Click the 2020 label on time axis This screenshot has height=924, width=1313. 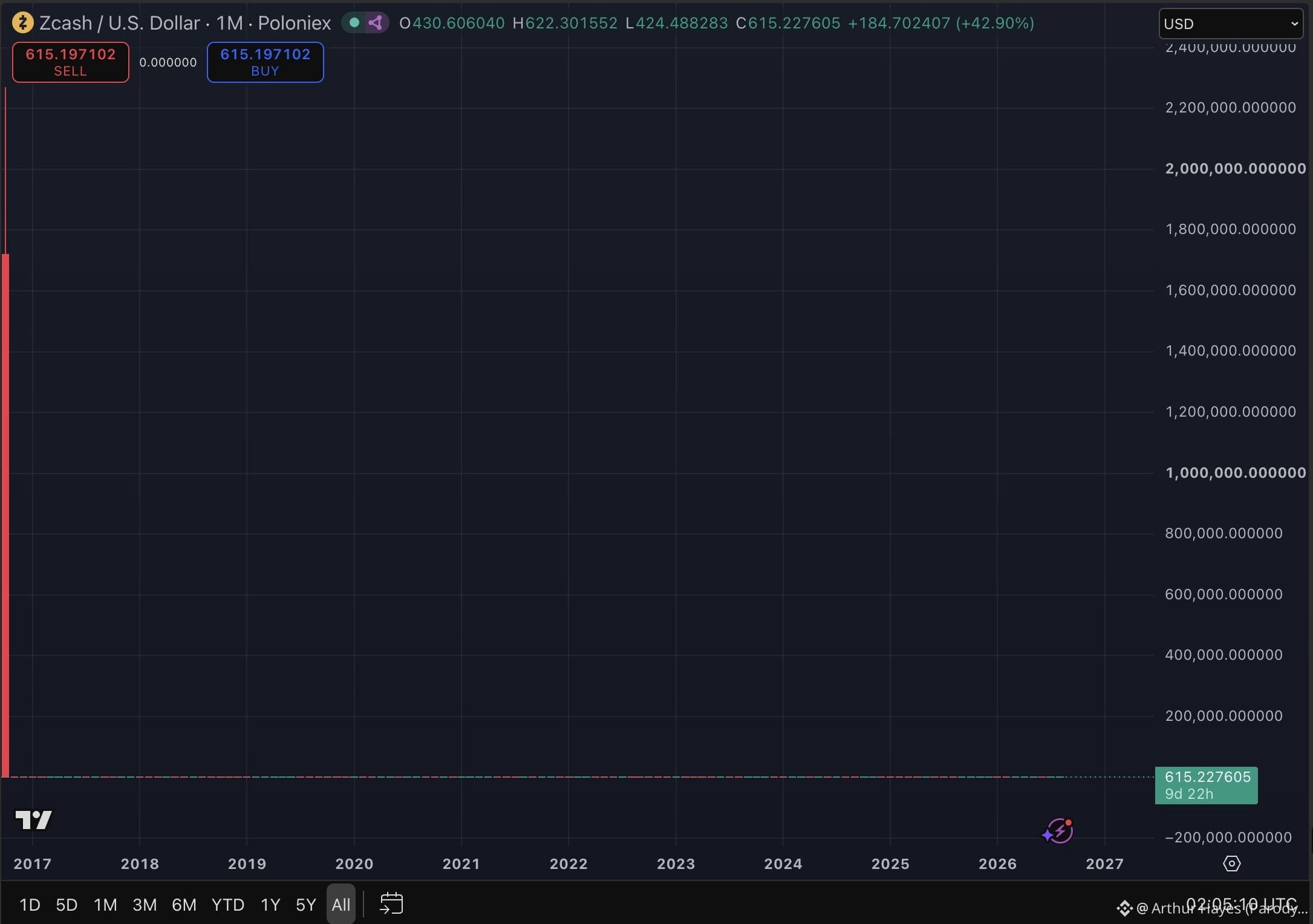click(354, 864)
